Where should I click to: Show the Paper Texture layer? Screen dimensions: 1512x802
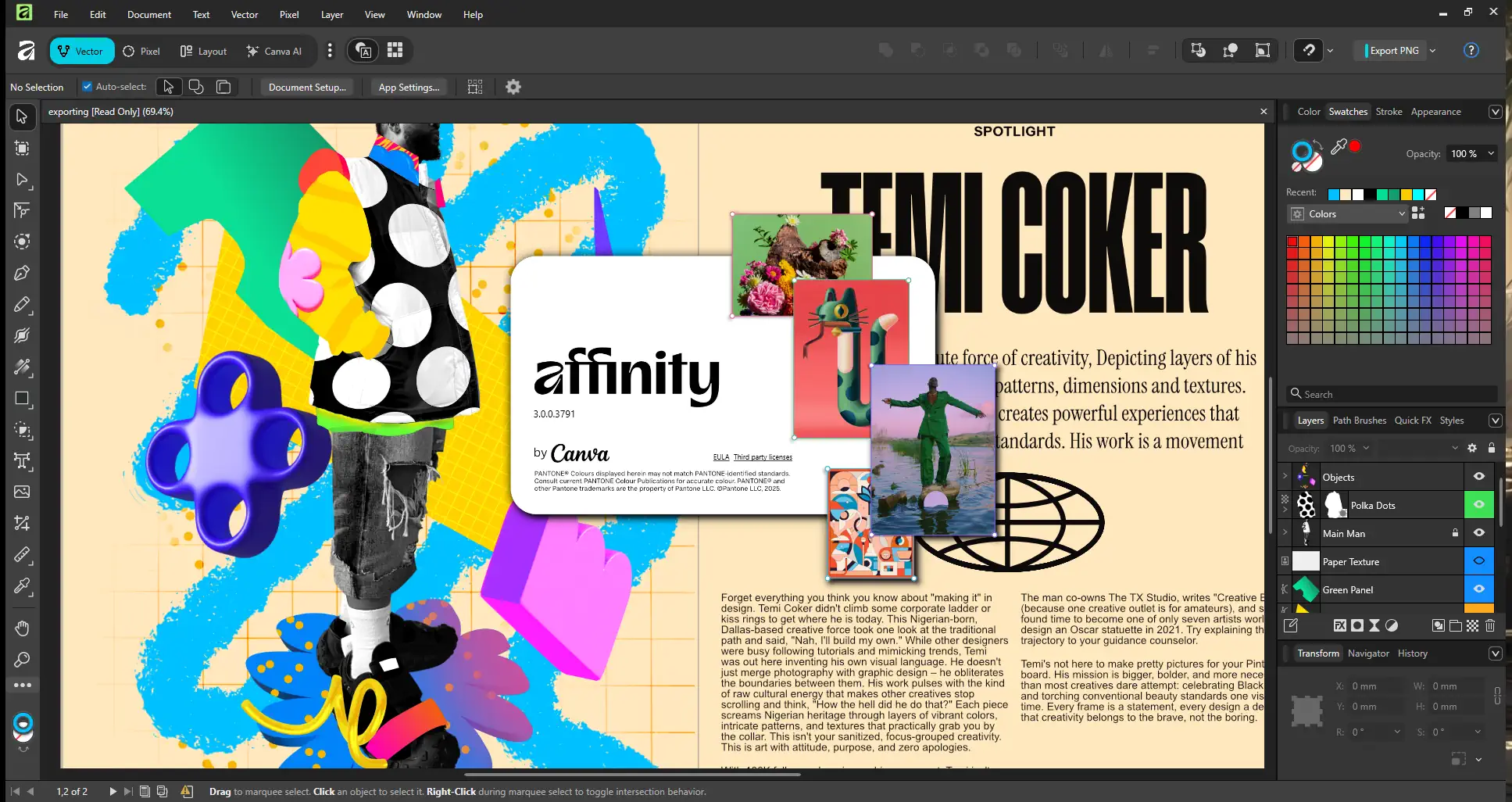1478,560
